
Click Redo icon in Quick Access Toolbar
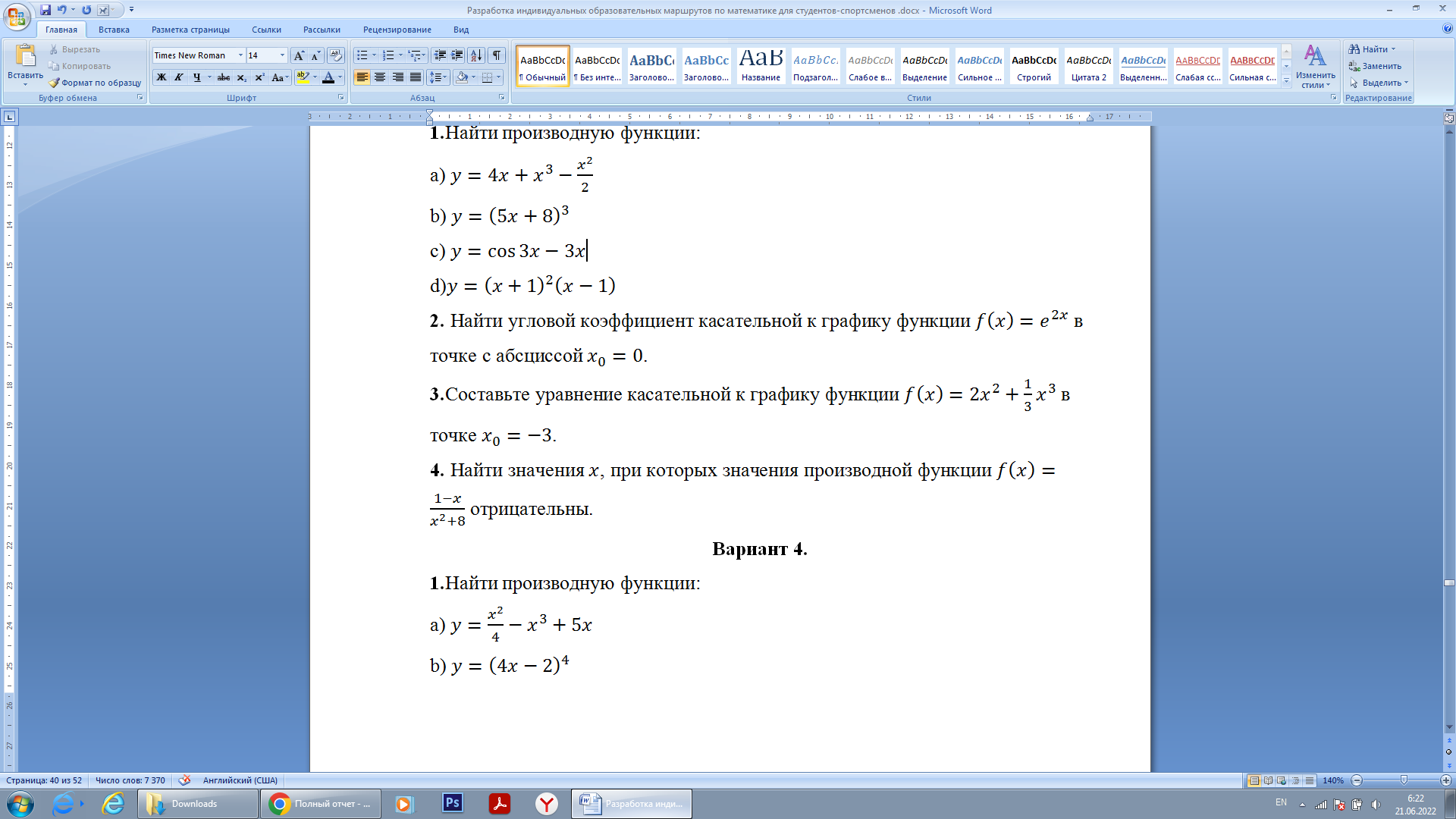(86, 10)
